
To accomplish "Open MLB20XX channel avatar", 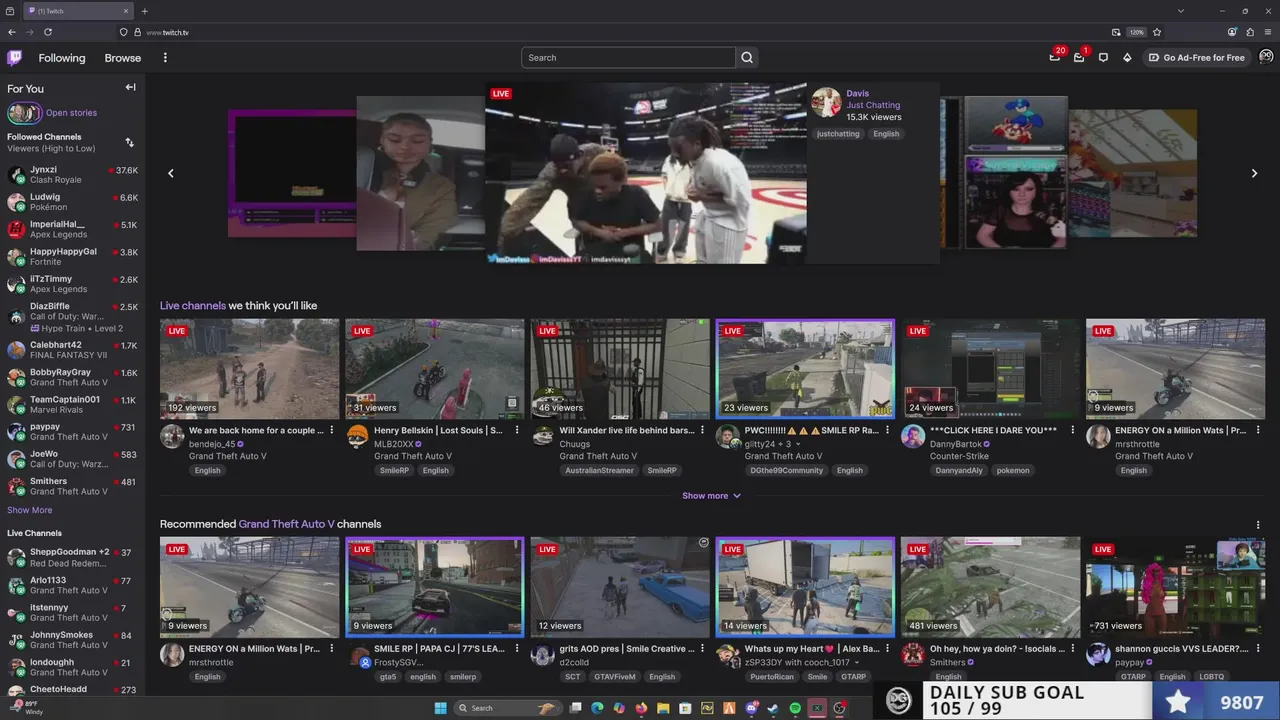I will pyautogui.click(x=358, y=436).
